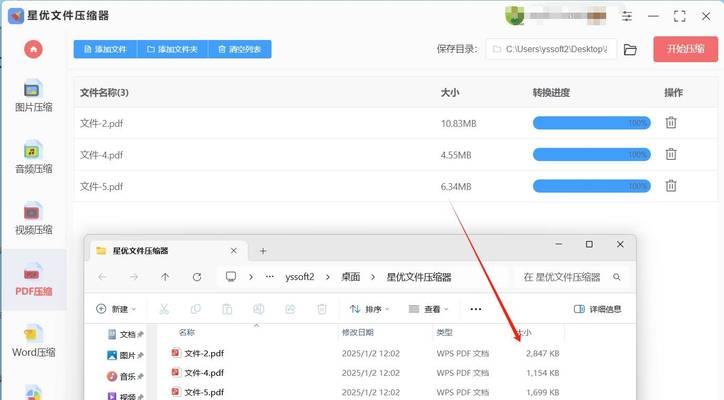
Task: Click Explorer rename icon
Action: tap(259, 309)
